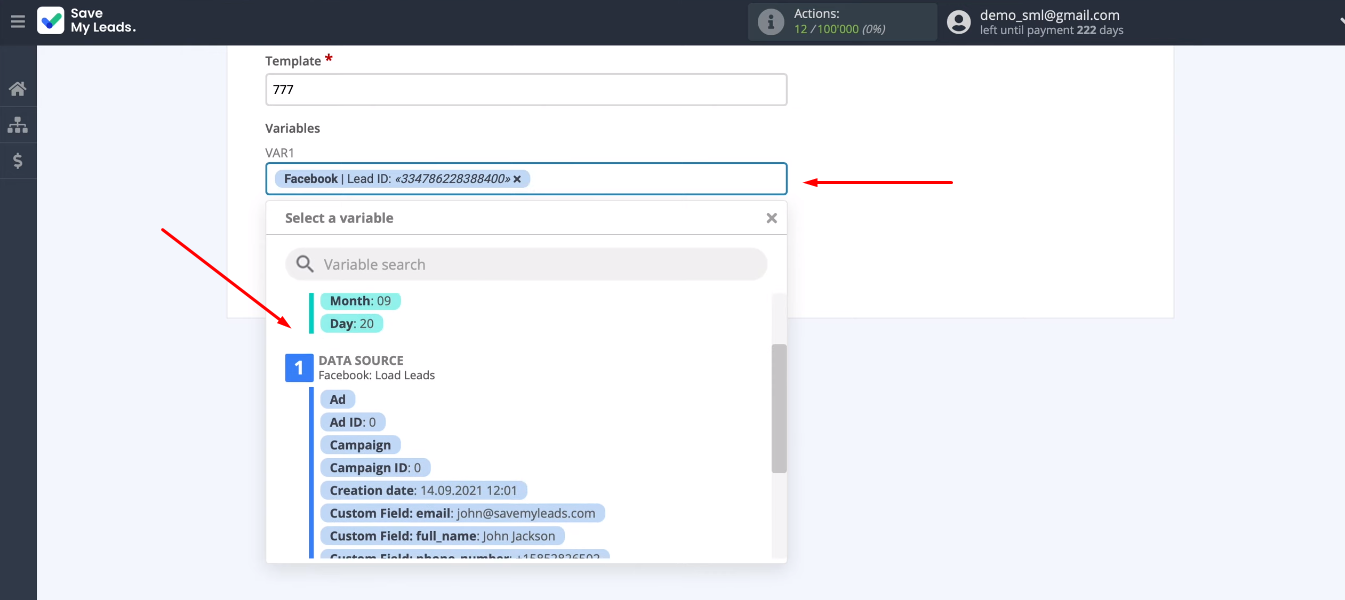Click the Select a variable title
Image resolution: width=1345 pixels, height=600 pixels.
[339, 218]
